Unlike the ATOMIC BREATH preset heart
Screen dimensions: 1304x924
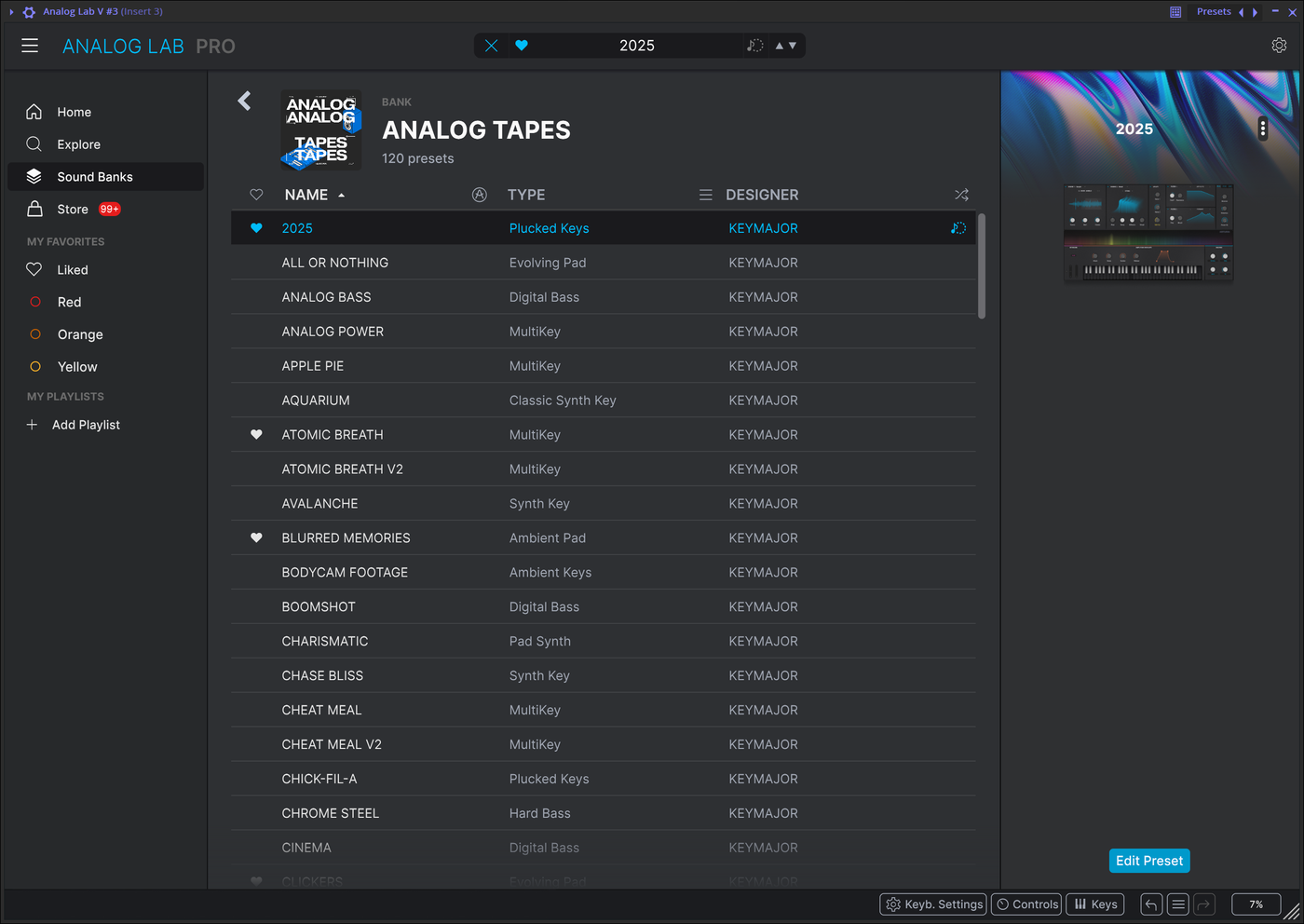(x=256, y=435)
